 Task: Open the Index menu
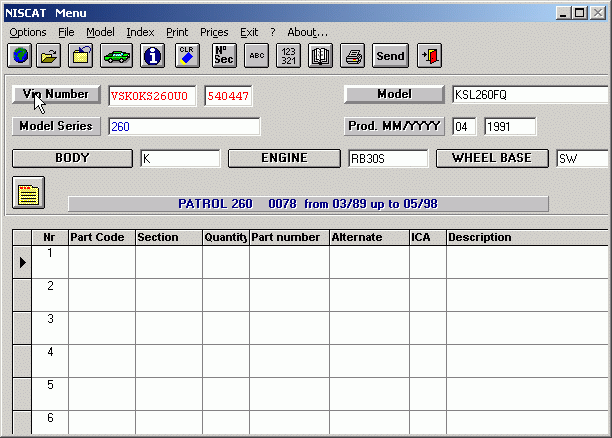(140, 32)
